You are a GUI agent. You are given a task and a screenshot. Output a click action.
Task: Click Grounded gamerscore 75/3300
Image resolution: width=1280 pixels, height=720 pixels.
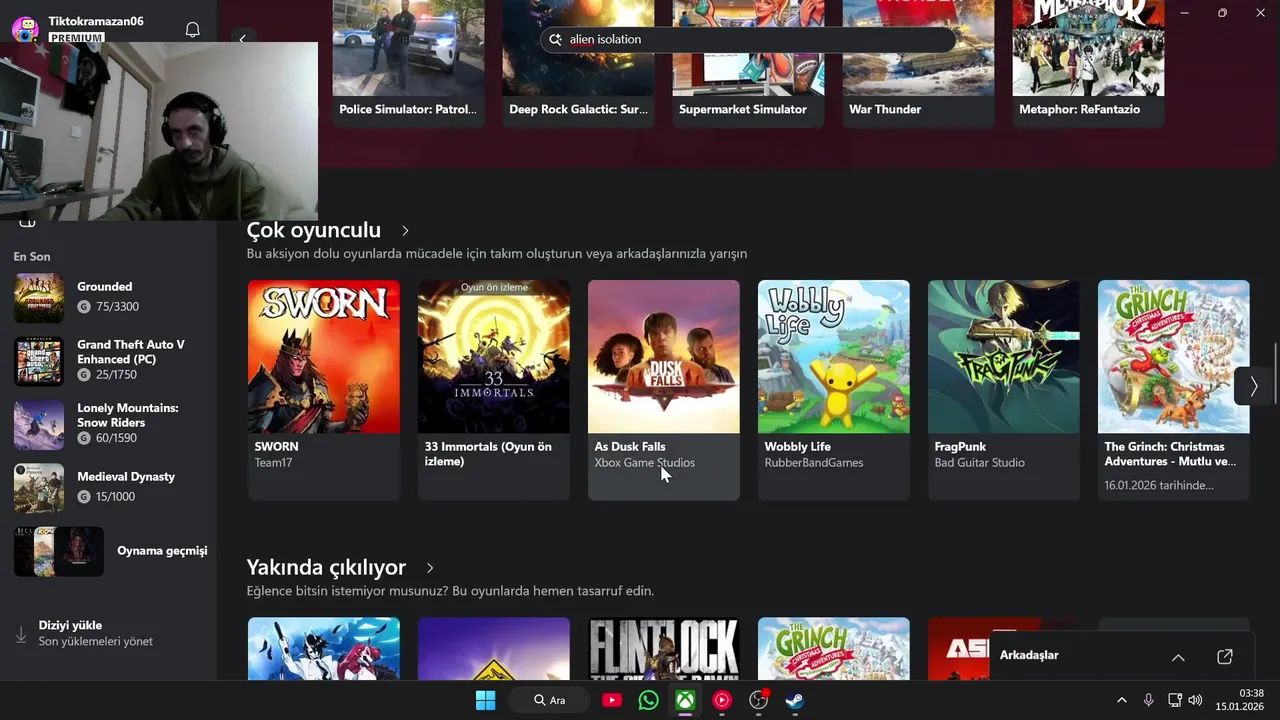coord(109,307)
